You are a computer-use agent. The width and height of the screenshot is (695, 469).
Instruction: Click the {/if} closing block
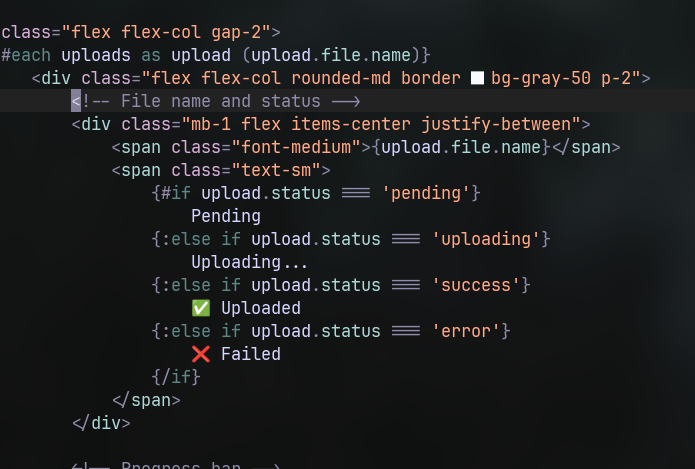click(x=176, y=377)
